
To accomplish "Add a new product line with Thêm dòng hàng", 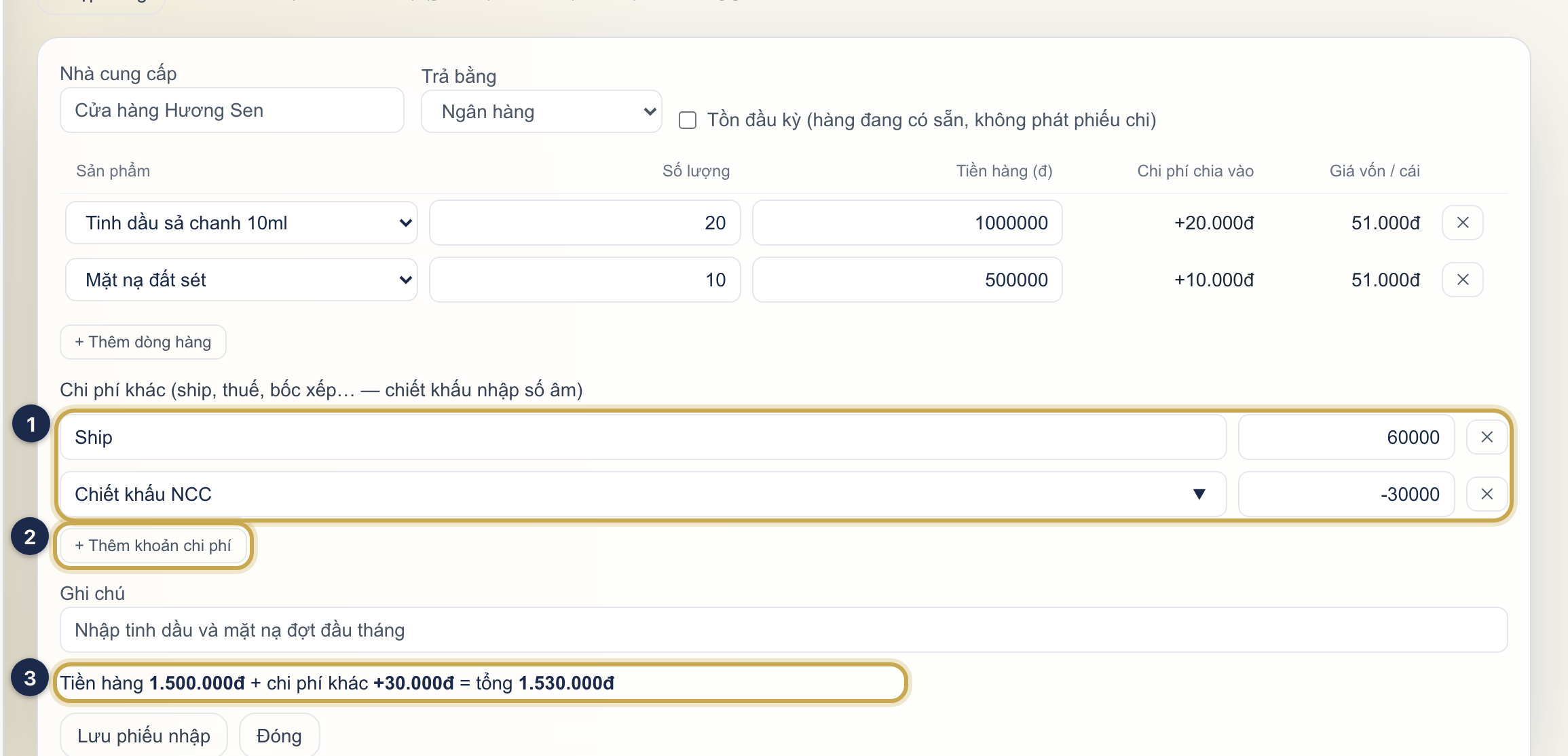I will click(x=143, y=342).
